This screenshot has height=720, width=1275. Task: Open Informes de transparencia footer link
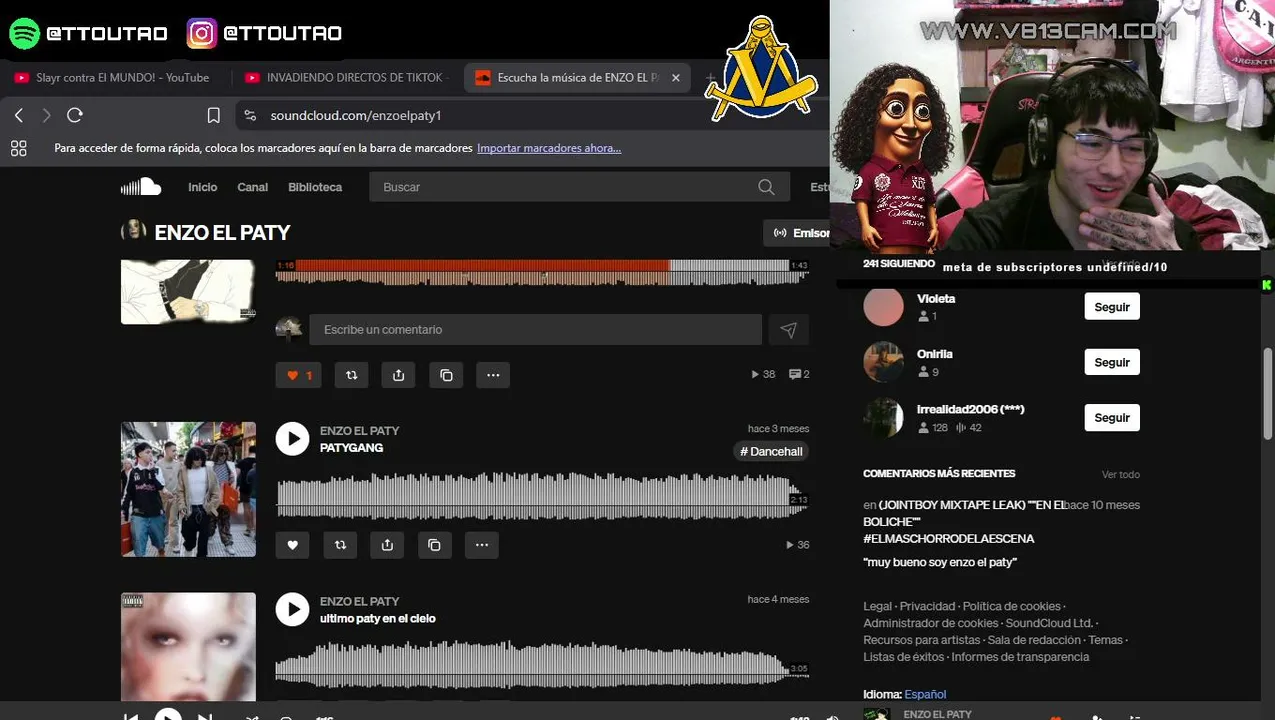[x=1020, y=657]
